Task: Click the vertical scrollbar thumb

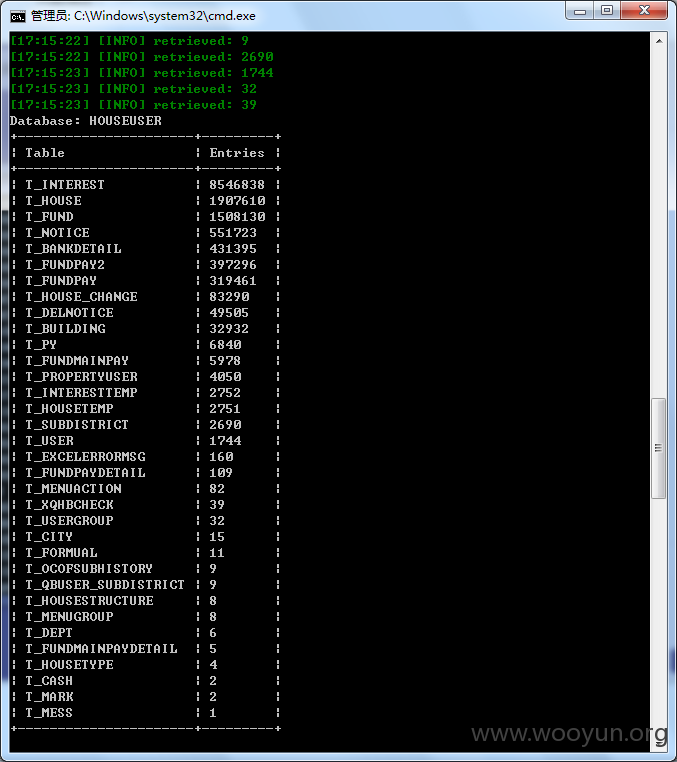Action: (x=659, y=448)
